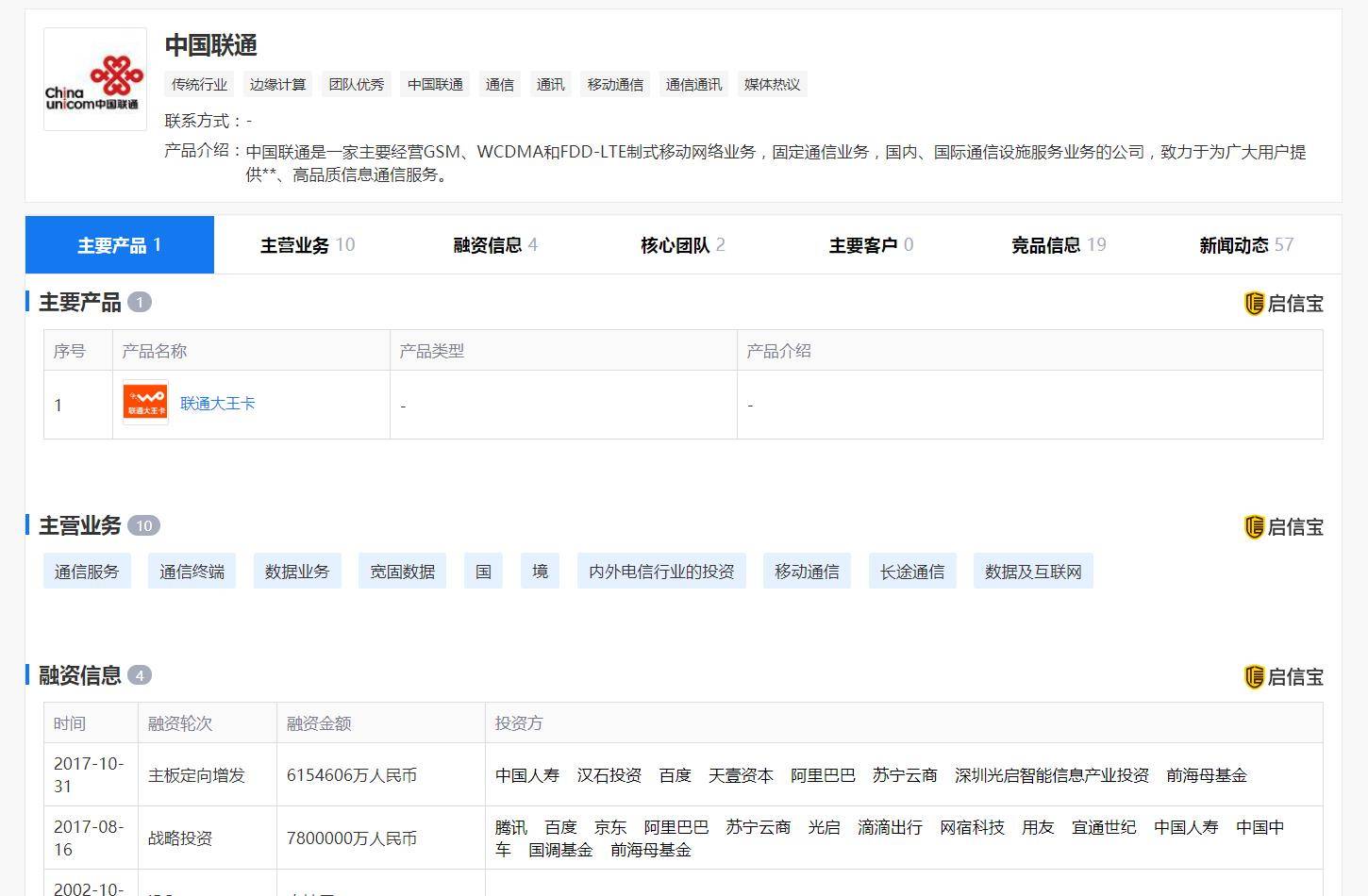Click the 中国联通 tag
Screen dimensions: 1368x896
(x=436, y=84)
